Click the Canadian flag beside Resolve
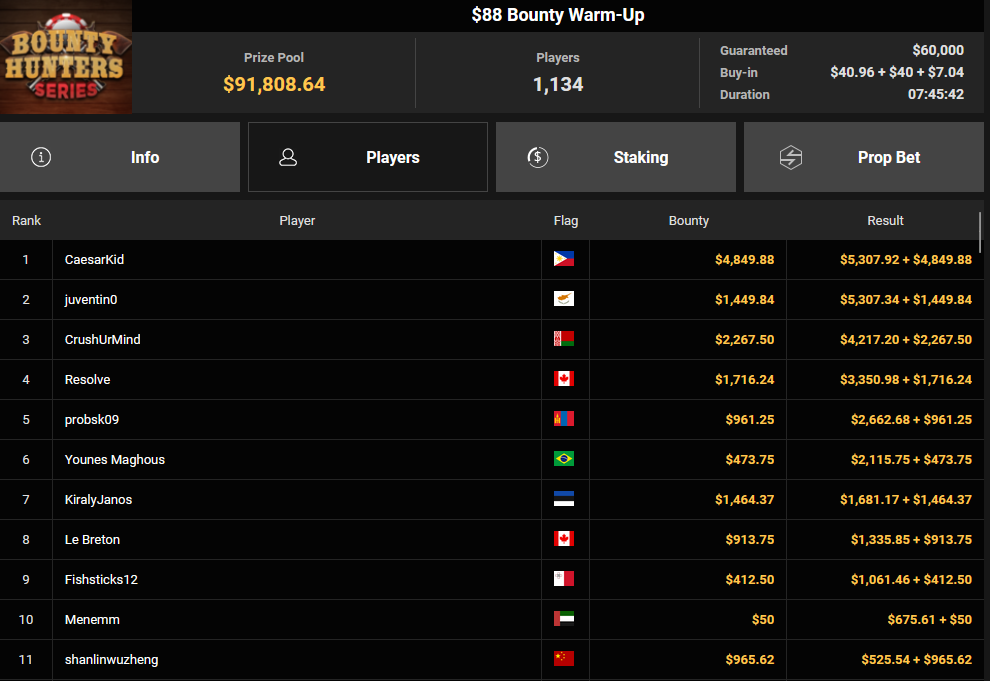Image resolution: width=990 pixels, height=681 pixels. 564,379
